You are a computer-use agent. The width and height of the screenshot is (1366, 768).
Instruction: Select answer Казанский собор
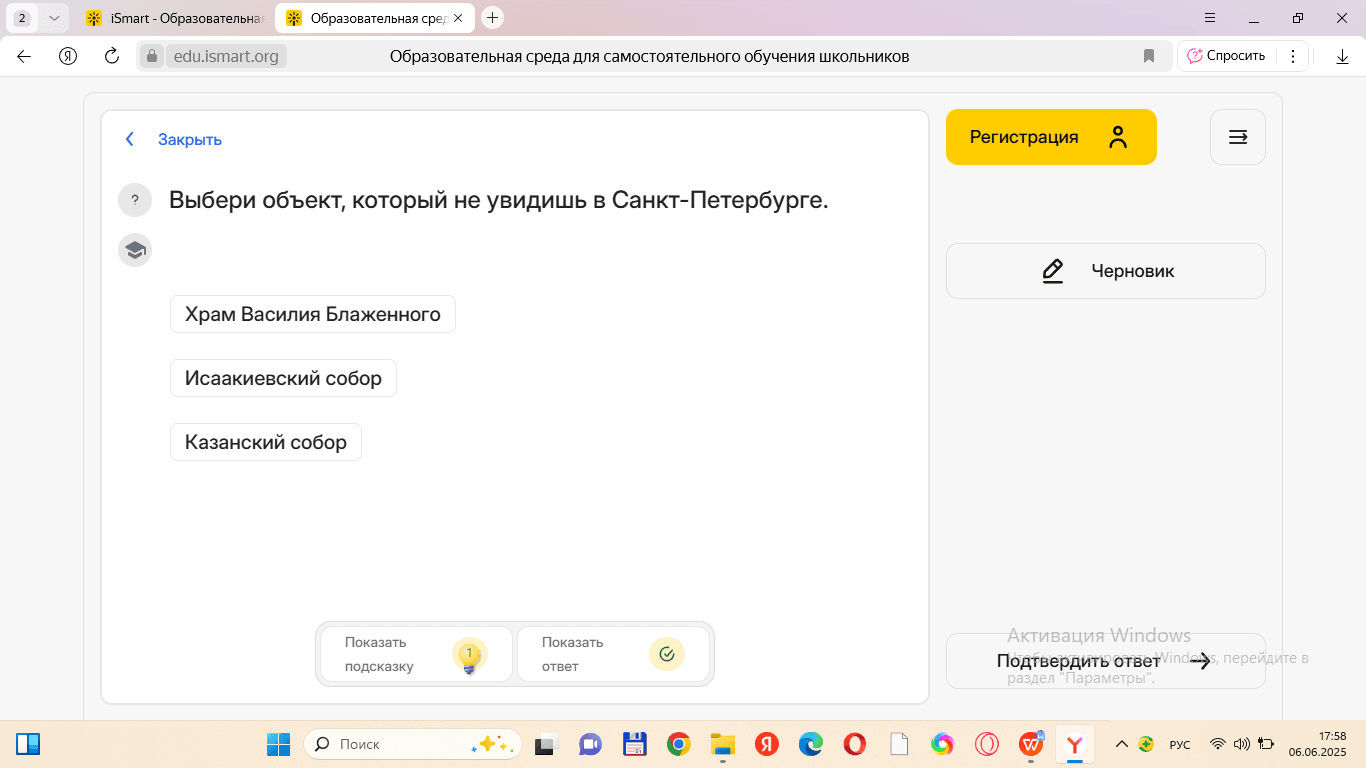click(x=265, y=442)
